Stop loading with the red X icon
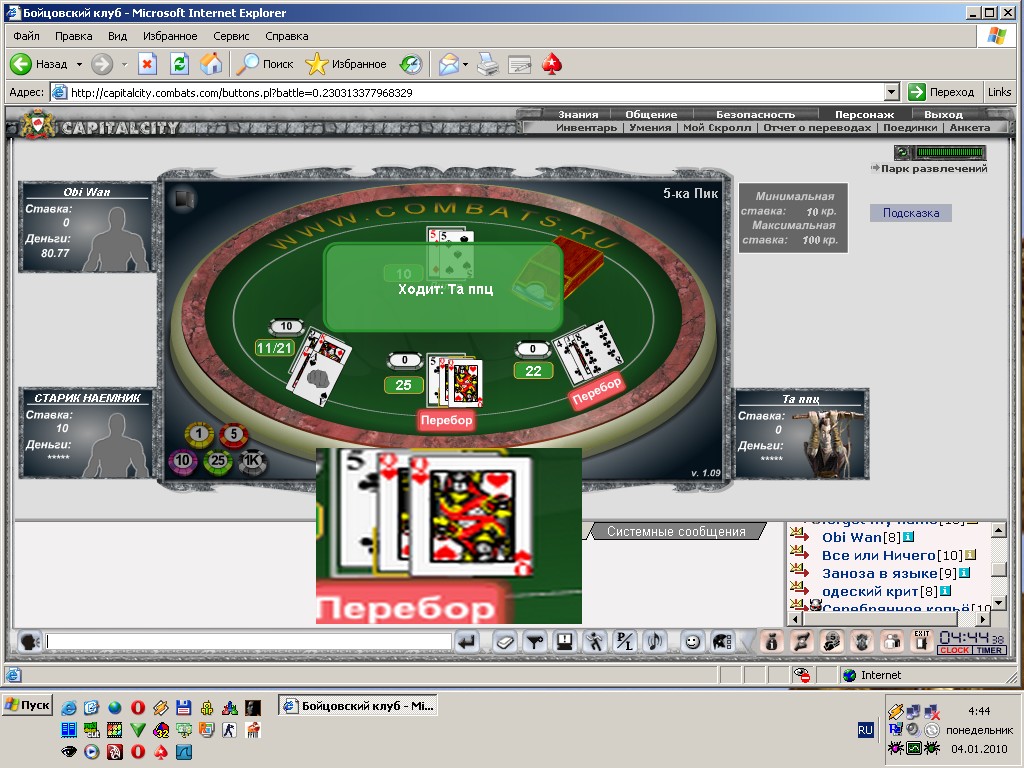1024x768 pixels. tap(147, 64)
